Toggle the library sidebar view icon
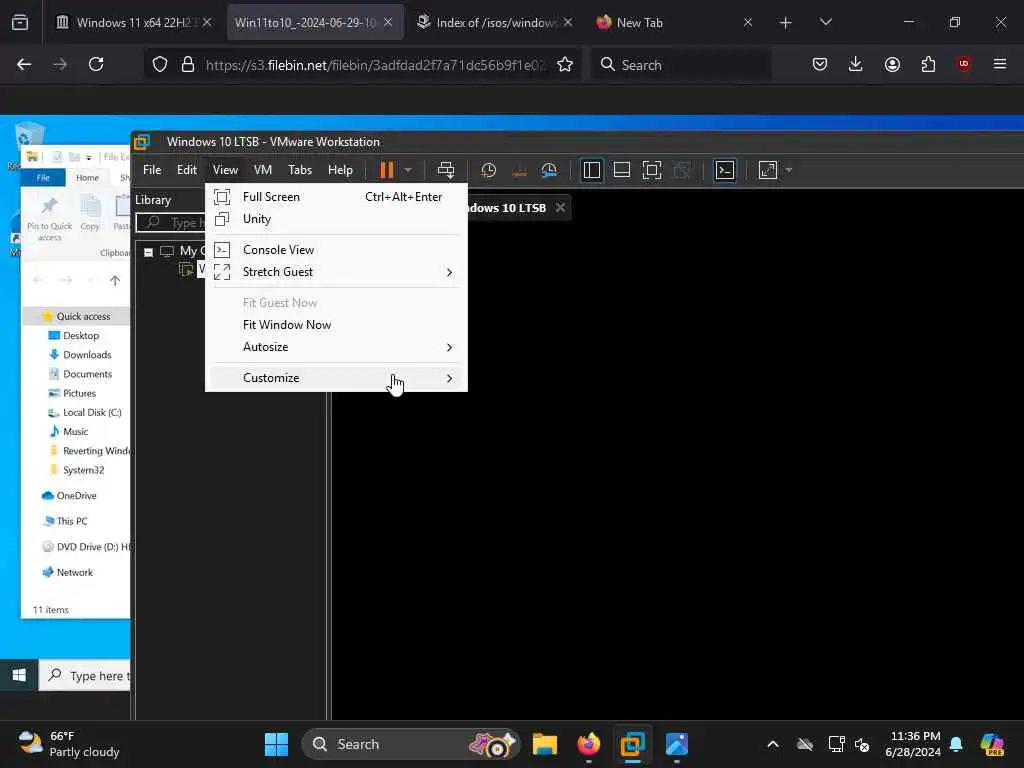This screenshot has width=1024, height=768. coord(592,170)
